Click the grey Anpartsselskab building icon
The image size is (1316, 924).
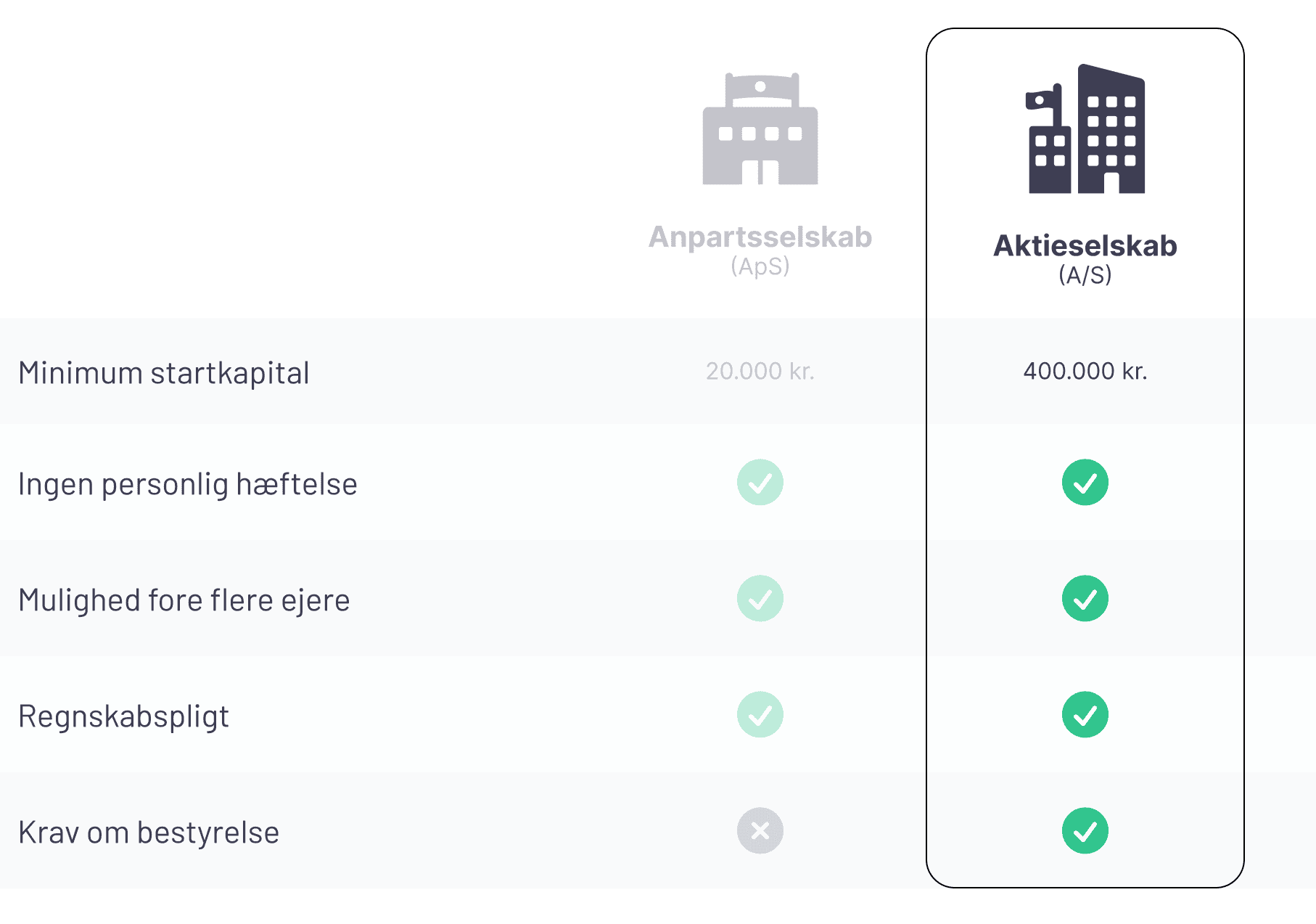click(x=760, y=128)
